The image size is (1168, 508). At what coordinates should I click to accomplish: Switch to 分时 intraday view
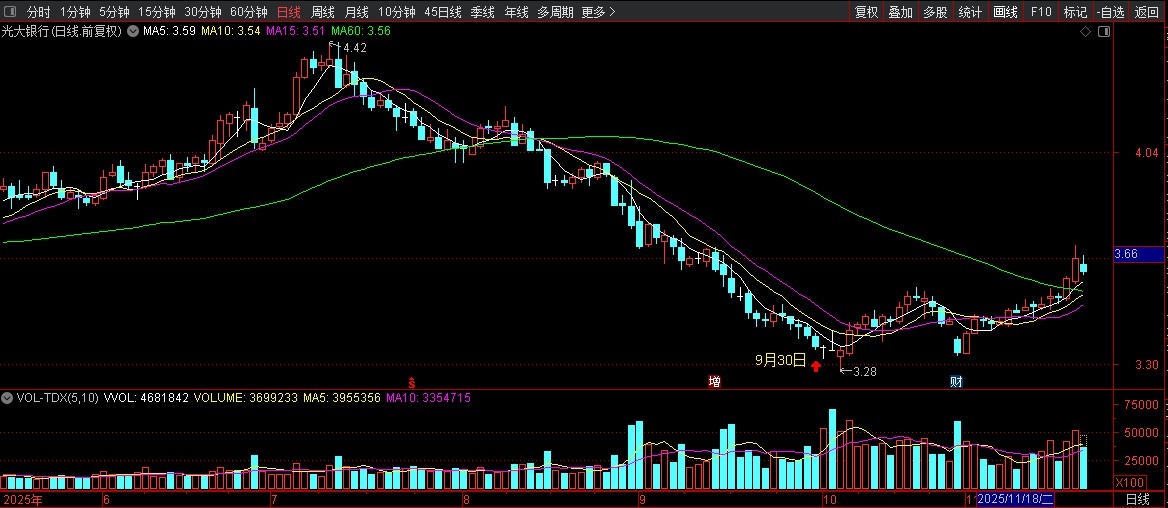39,12
